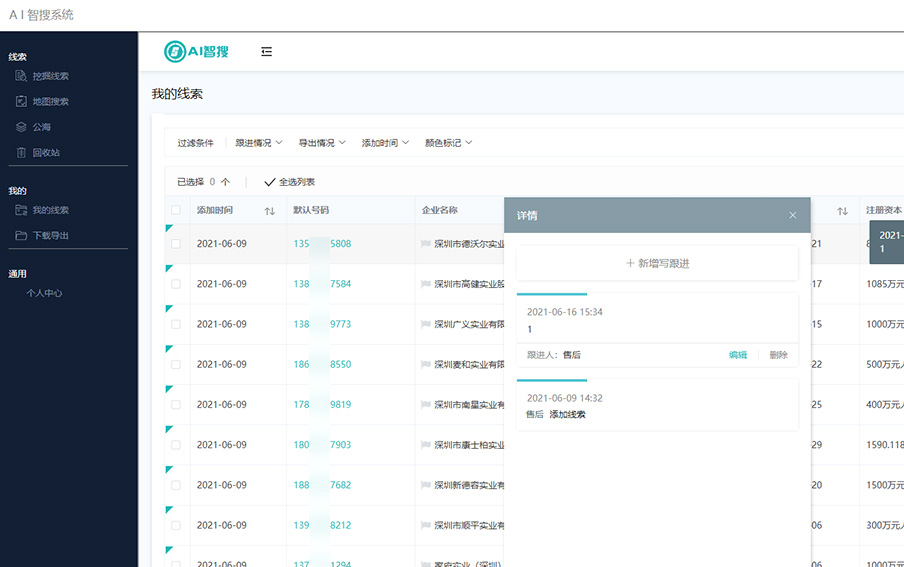Open 个人中心 menu item
The image size is (904, 567).
tap(44, 293)
